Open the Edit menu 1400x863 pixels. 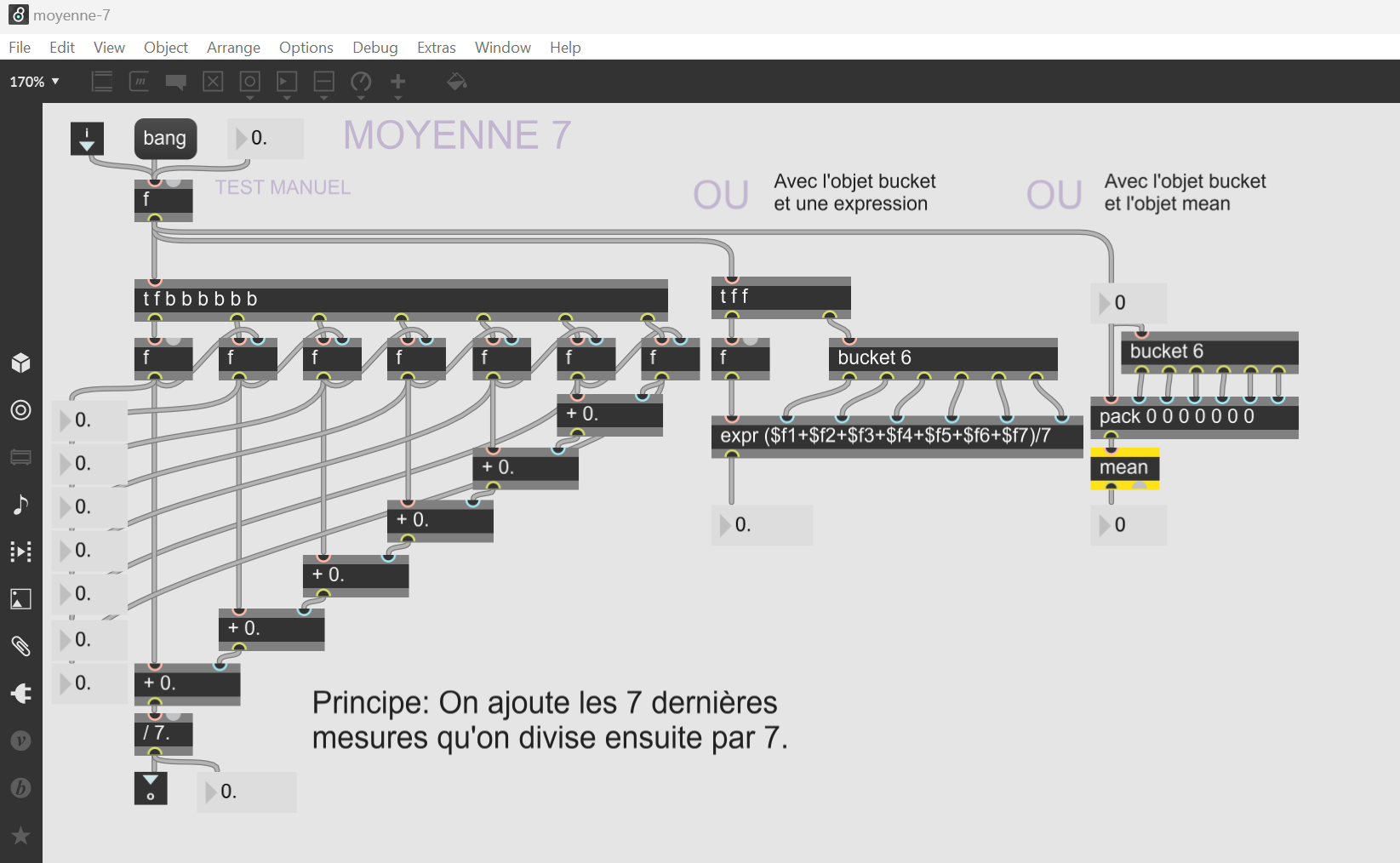pos(62,48)
